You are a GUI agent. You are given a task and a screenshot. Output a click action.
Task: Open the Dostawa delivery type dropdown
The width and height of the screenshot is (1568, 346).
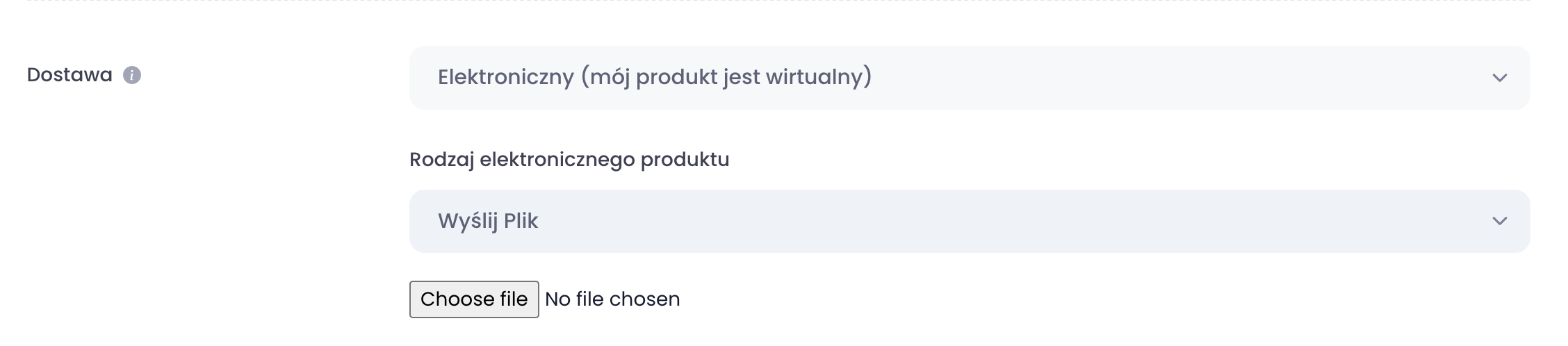tap(969, 77)
